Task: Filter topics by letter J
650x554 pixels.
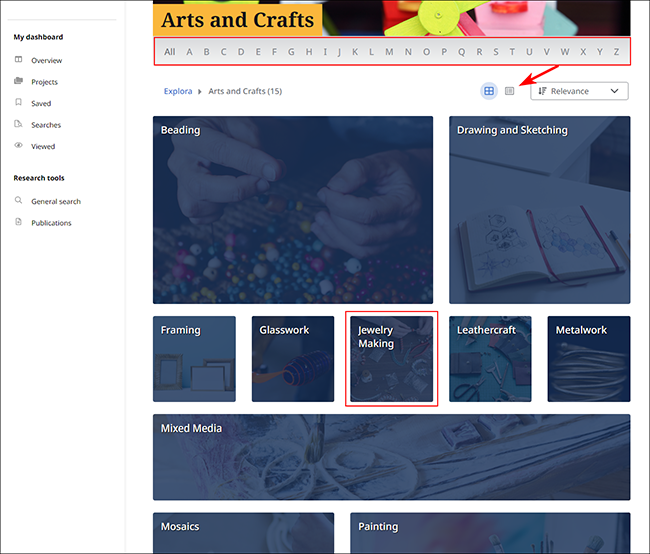Action: pyautogui.click(x=339, y=52)
